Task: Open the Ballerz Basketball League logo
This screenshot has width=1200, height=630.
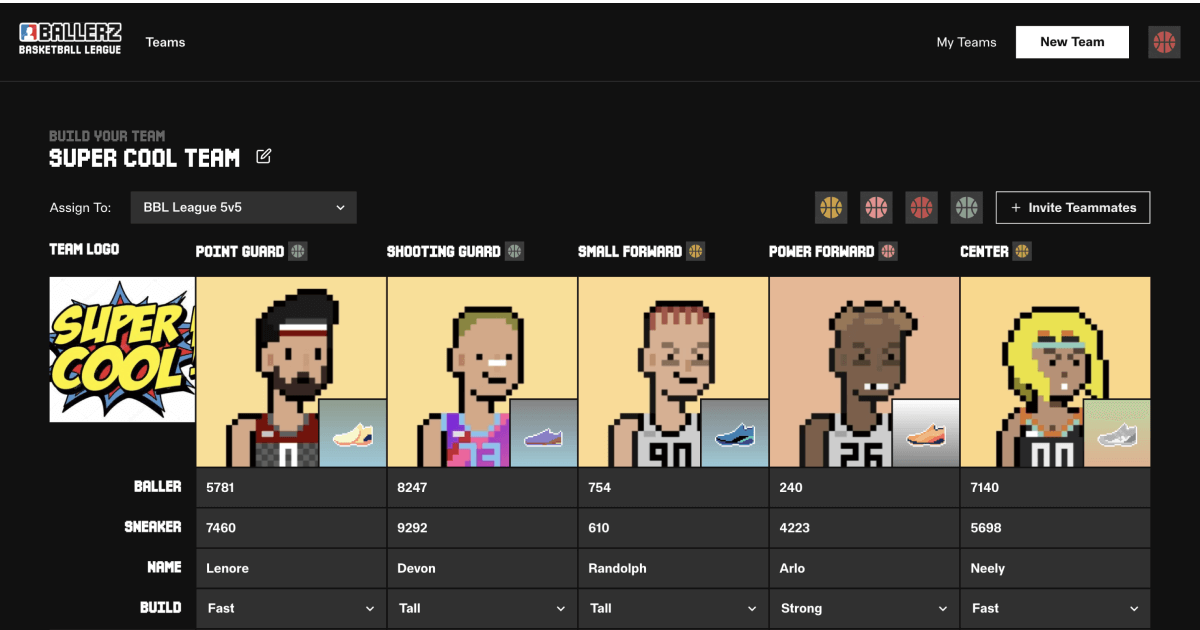Action: 70,40
